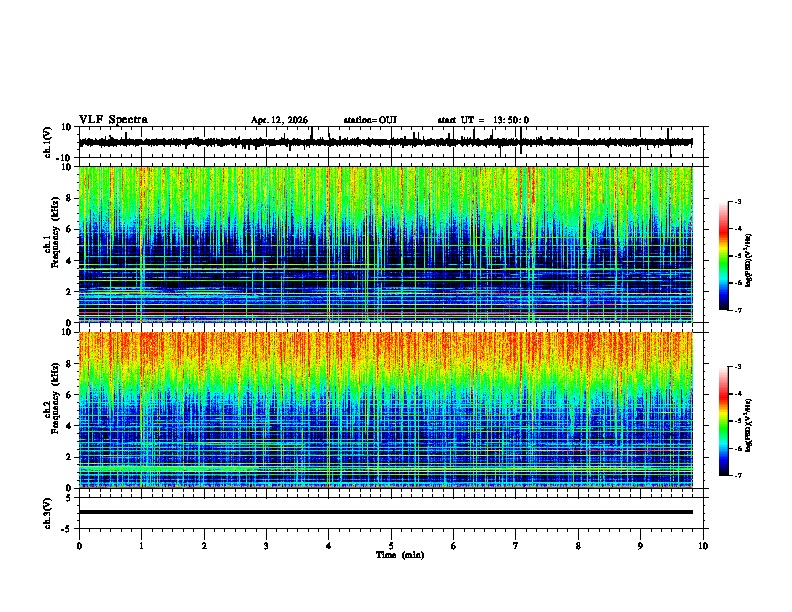Click the time axis tick label "2"
The height and width of the screenshot is (612, 792).
[204, 546]
